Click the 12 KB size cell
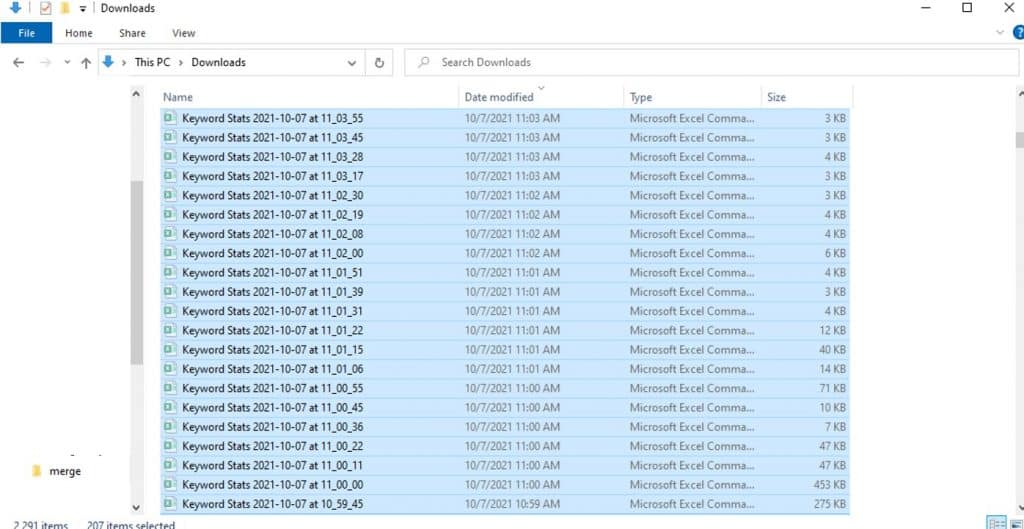The image size is (1024, 529). coord(833,330)
